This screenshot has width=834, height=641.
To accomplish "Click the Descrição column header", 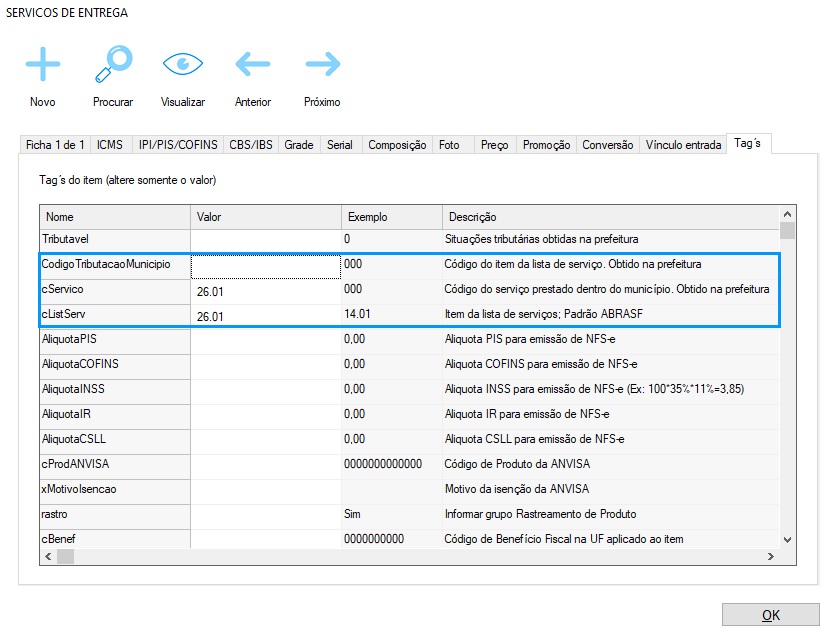I will click(x=610, y=217).
